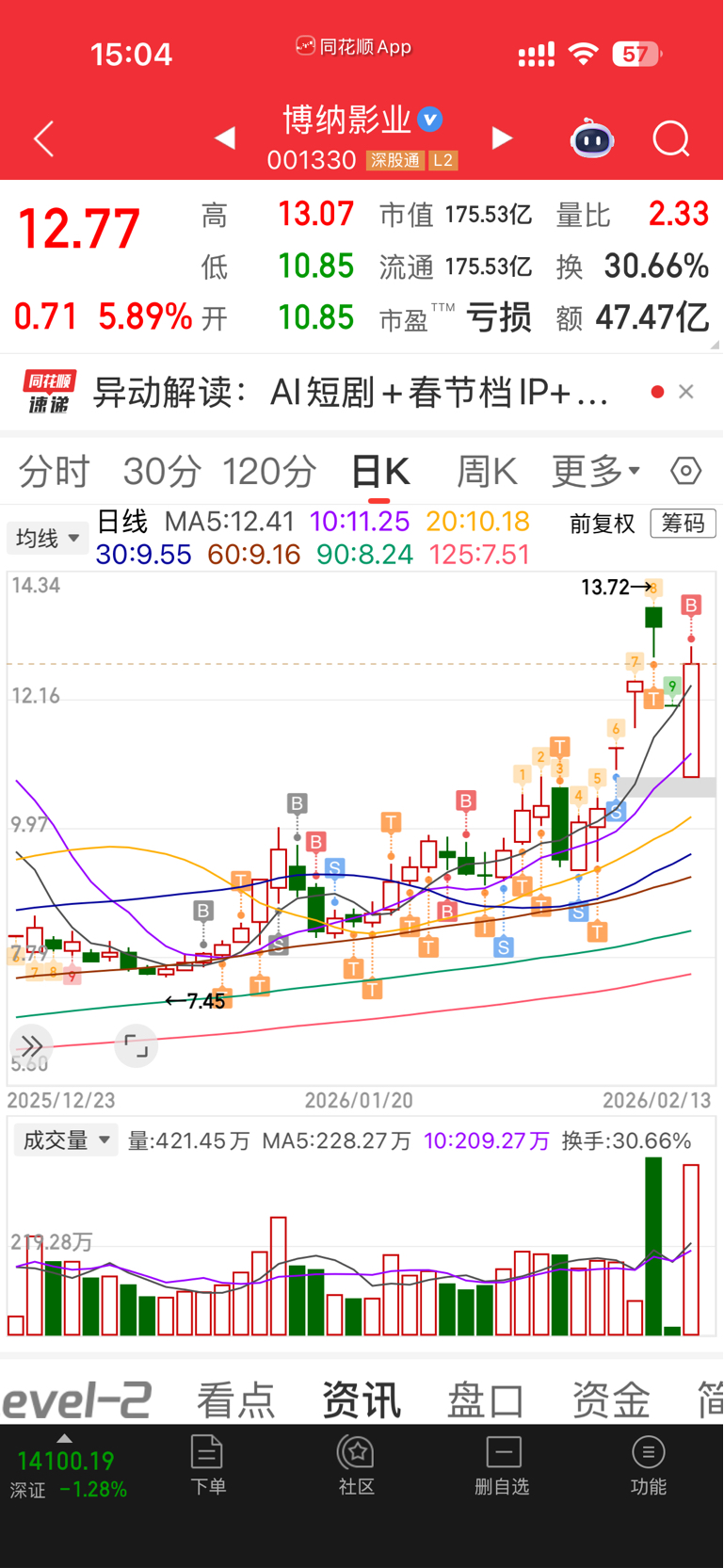Select the 周K chart tab
724x1568 pixels.
click(487, 471)
